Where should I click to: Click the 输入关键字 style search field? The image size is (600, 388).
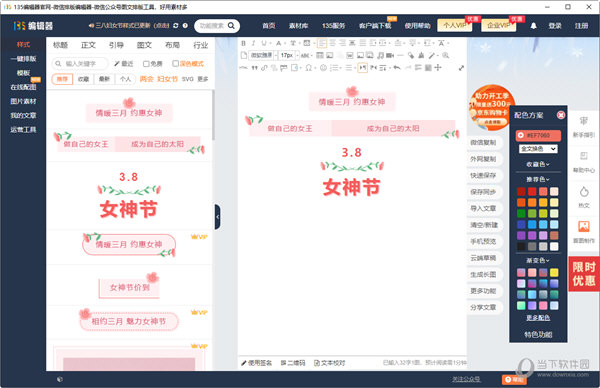coord(80,64)
